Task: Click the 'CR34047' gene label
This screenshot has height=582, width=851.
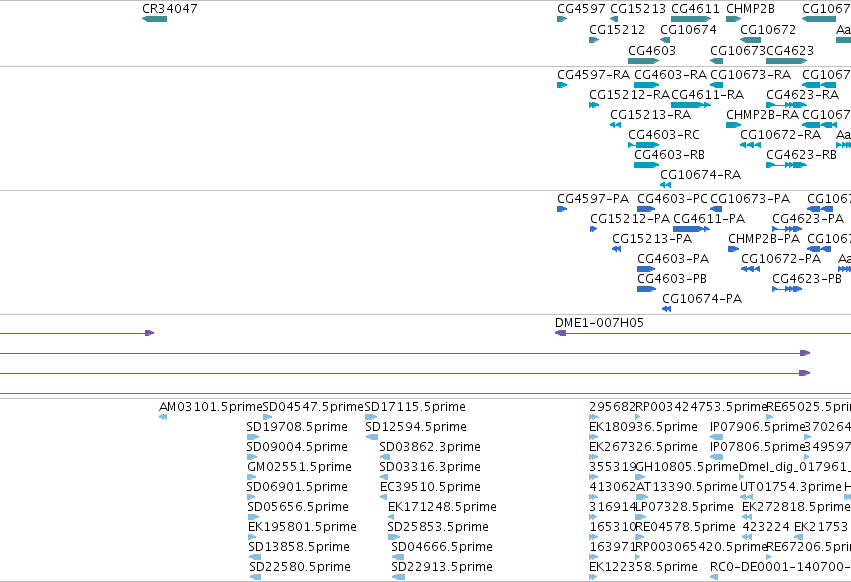Action: [170, 9]
